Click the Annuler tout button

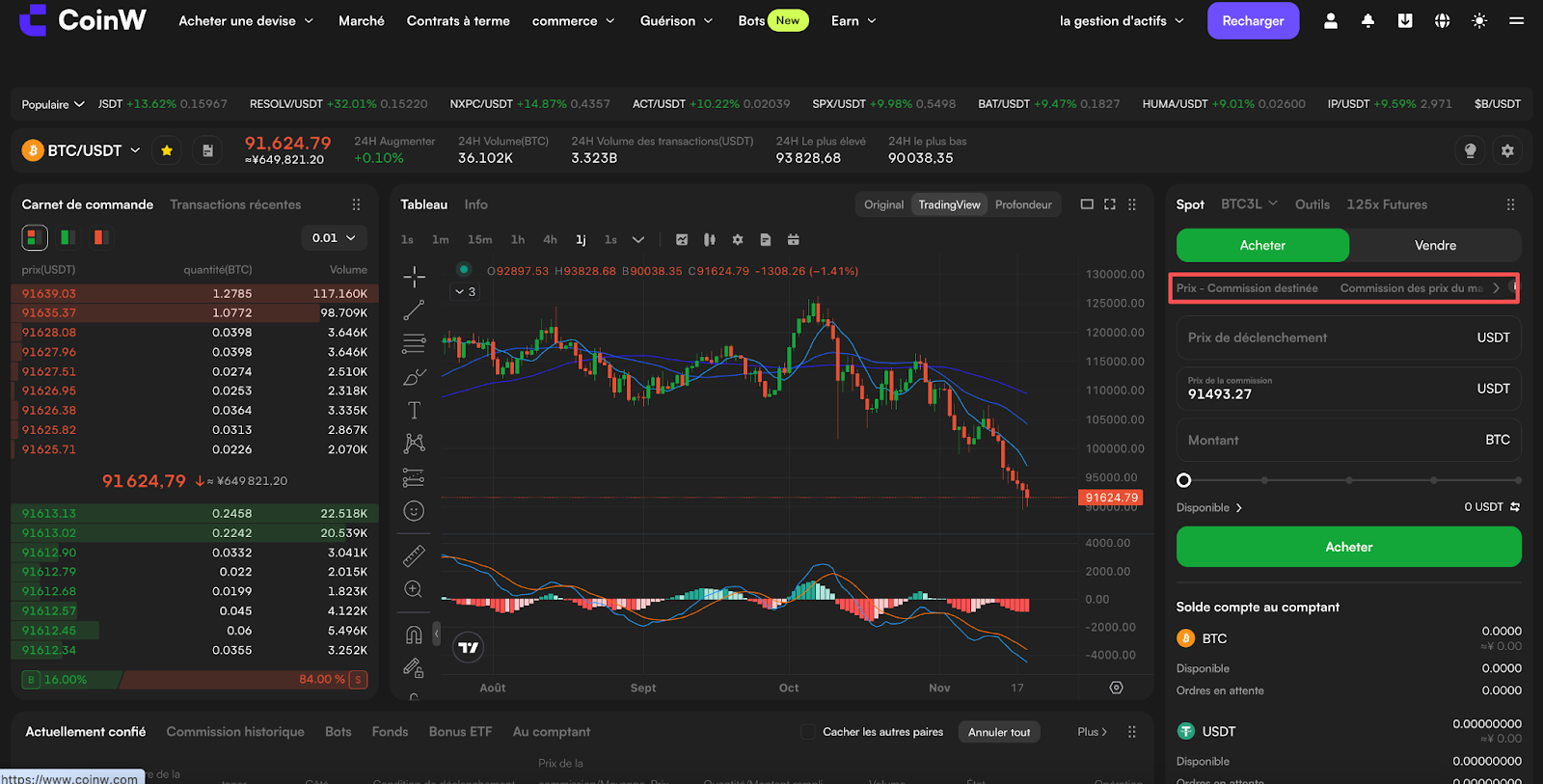click(x=999, y=732)
